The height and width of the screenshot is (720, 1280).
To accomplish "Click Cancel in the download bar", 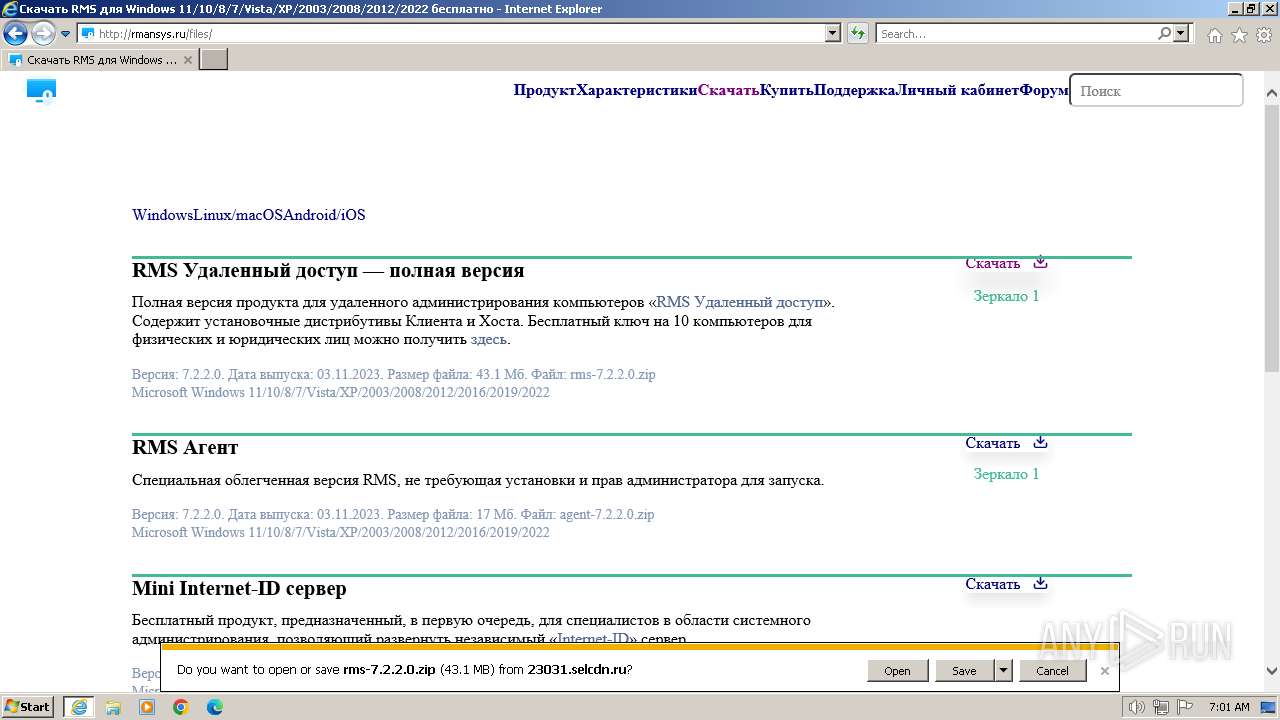I will (x=1052, y=671).
